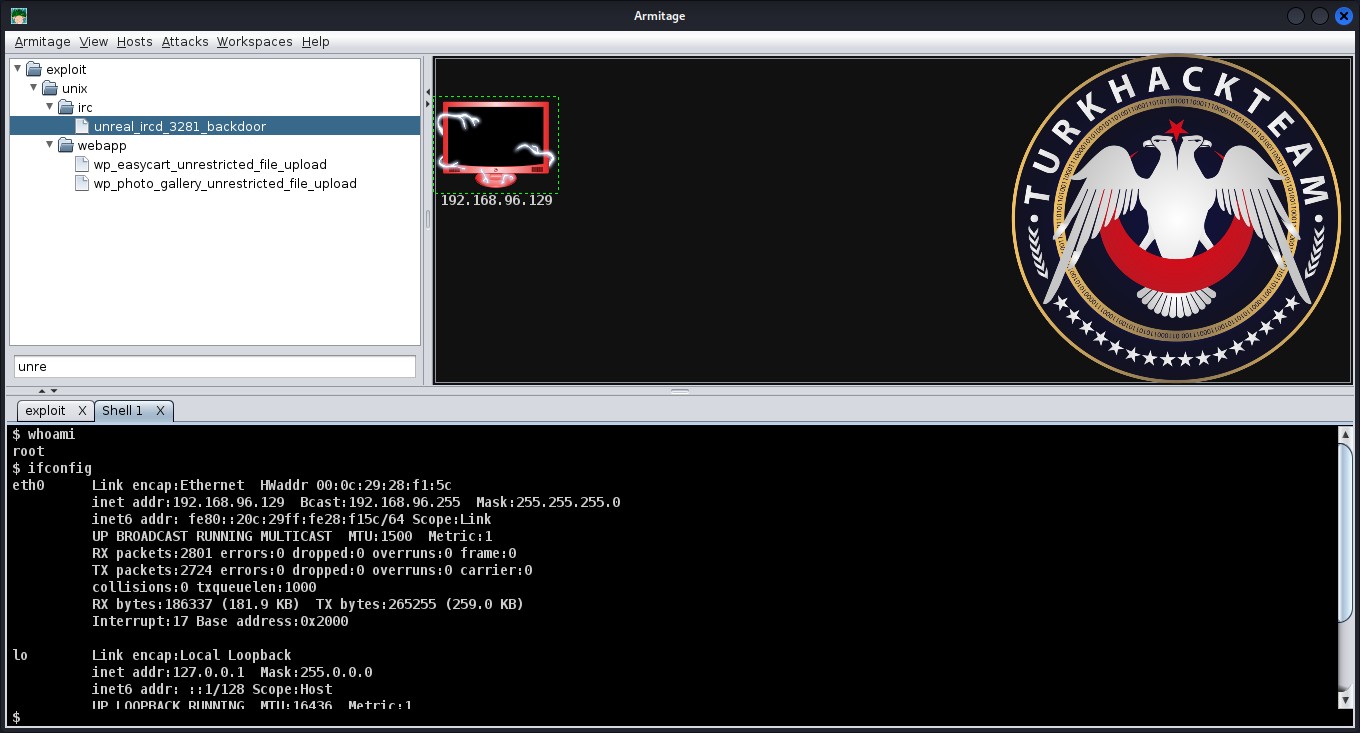Click the 'inet6 addr: fe80::20c:29ff:fe28:f15c/64' line
Image resolution: width=1360 pixels, height=733 pixels.
pos(292,519)
